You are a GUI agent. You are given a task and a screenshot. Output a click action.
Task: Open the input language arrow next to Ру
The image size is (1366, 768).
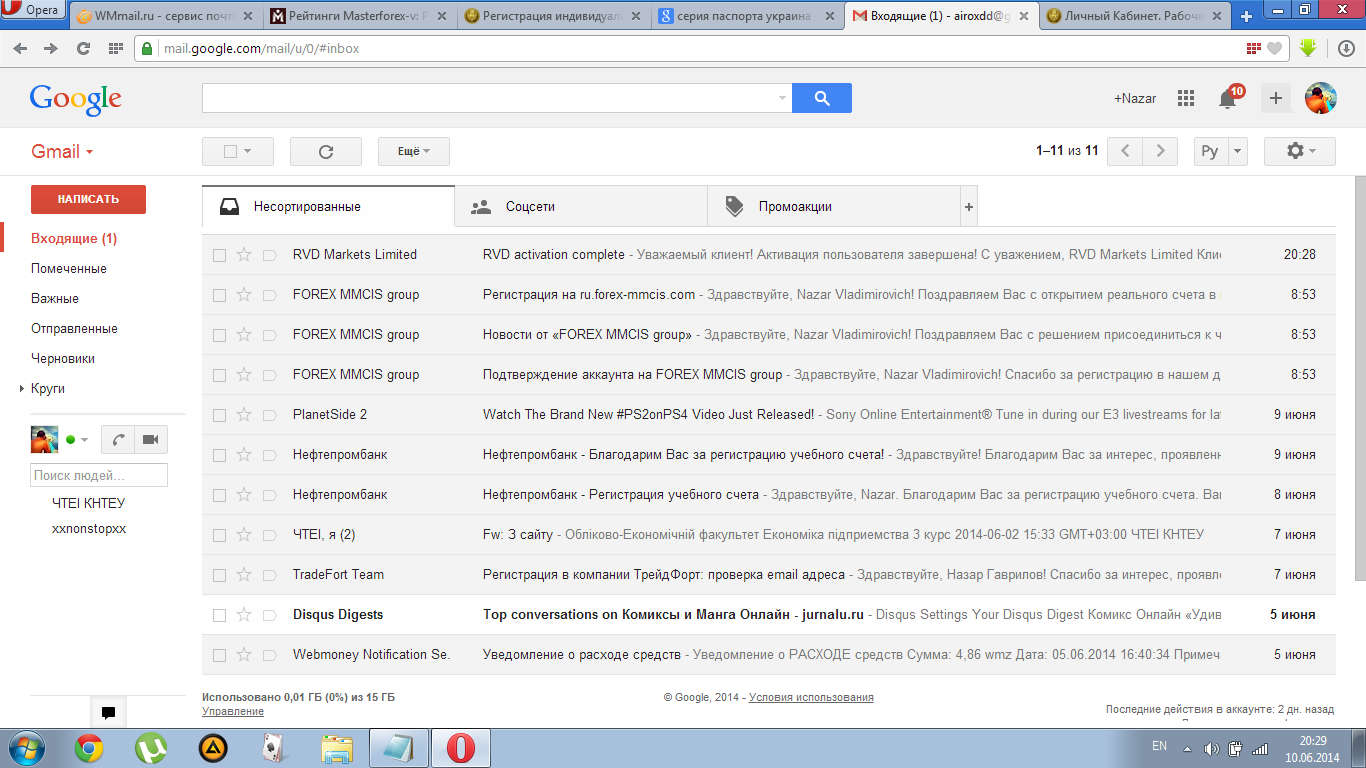[1238, 151]
